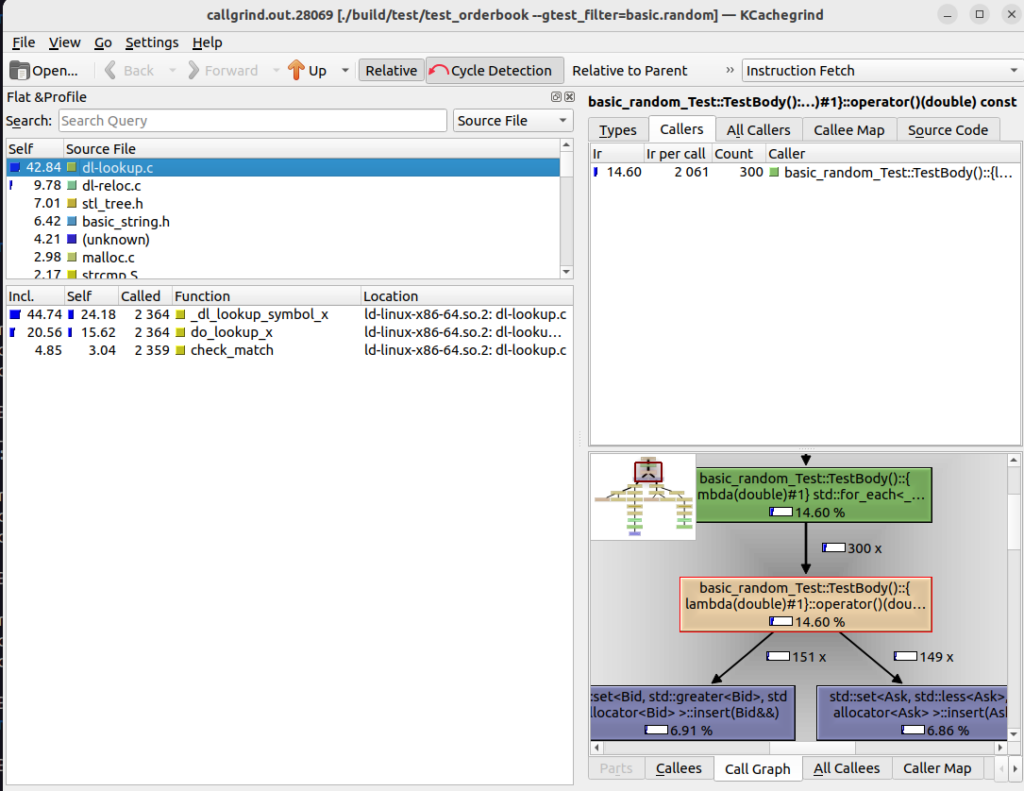This screenshot has height=791, width=1024.
Task: Click the set<Ask> insert graph node
Action: click(x=912, y=713)
